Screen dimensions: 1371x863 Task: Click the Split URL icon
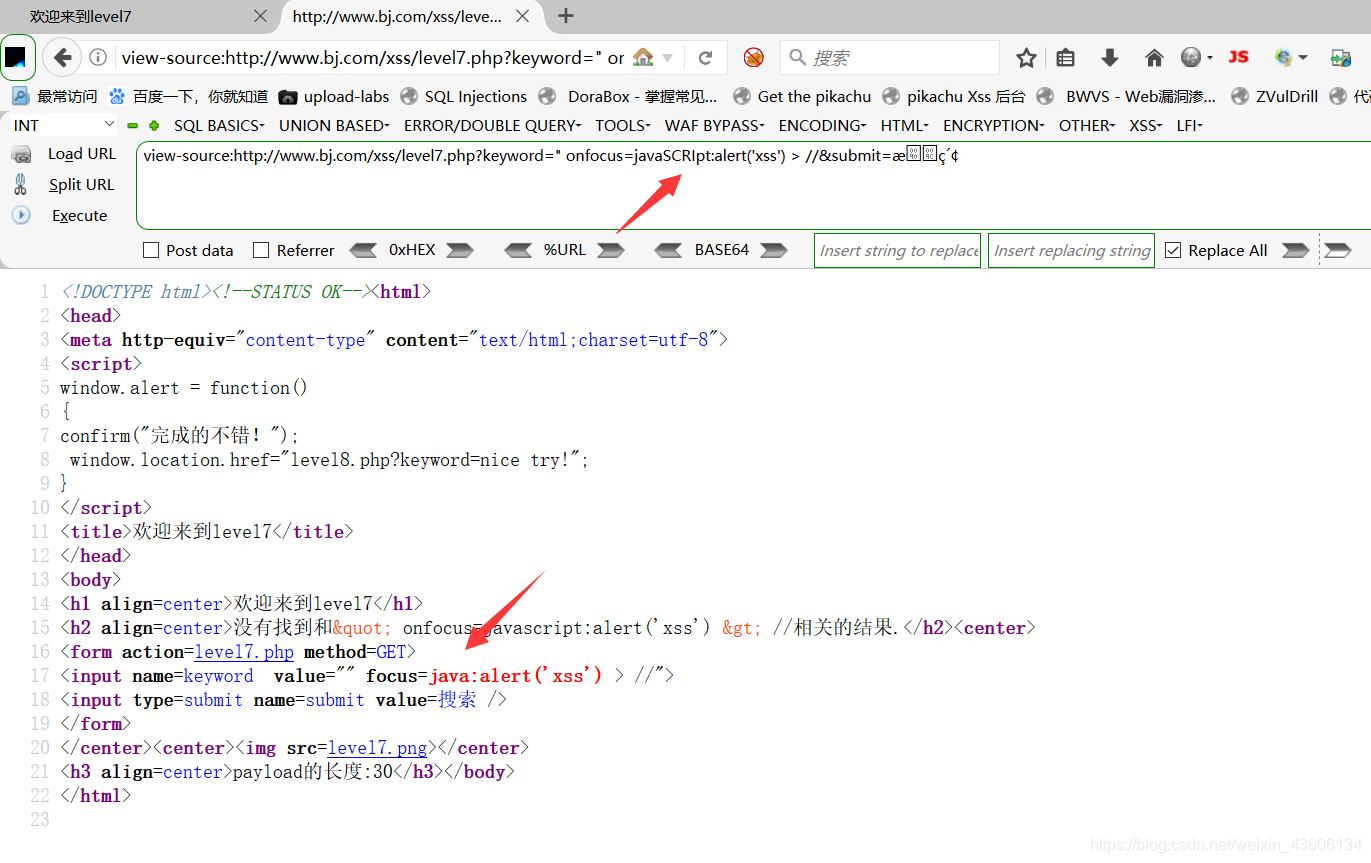tap(21, 184)
